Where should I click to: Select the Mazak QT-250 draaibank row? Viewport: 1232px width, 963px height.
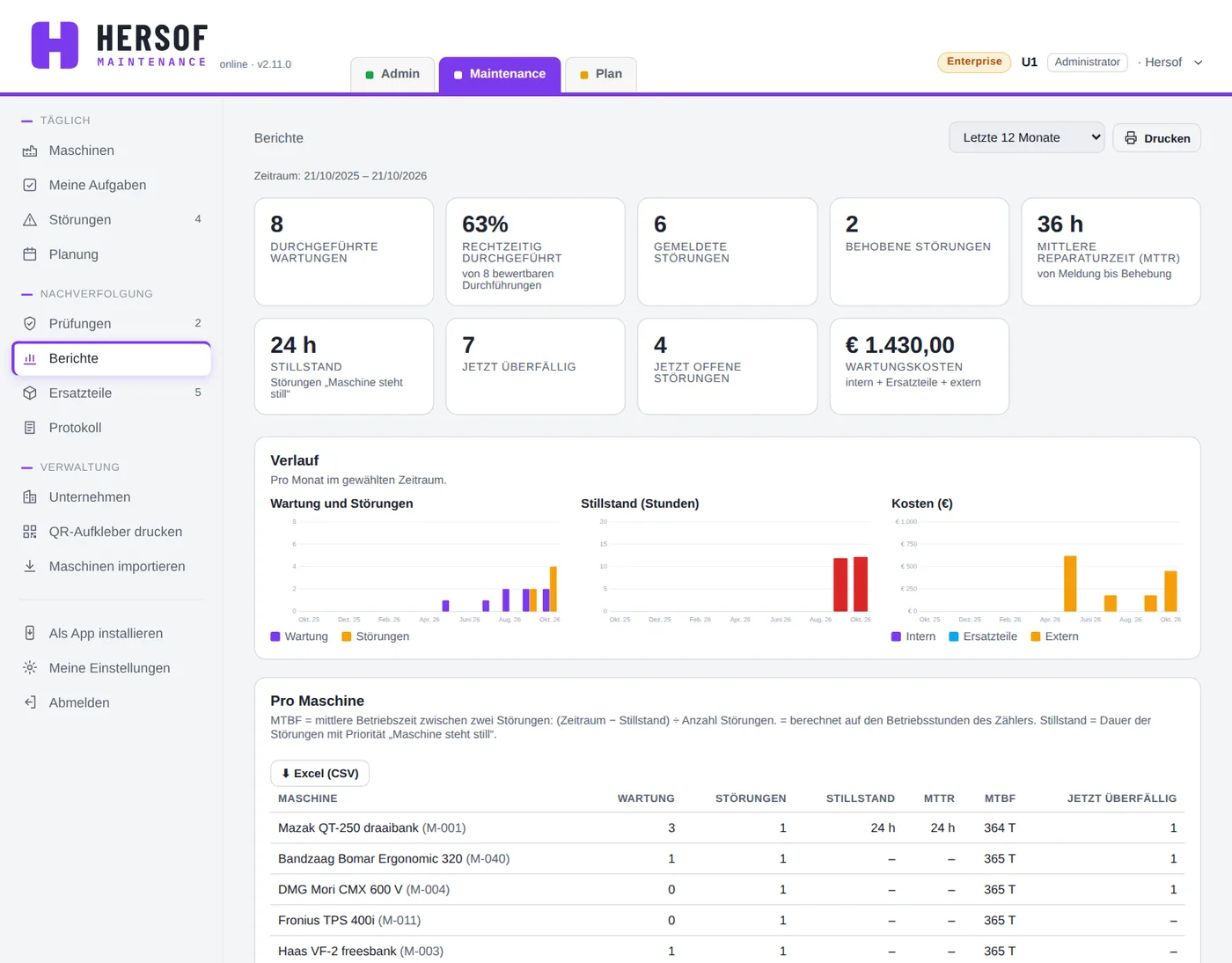pyautogui.click(x=727, y=827)
